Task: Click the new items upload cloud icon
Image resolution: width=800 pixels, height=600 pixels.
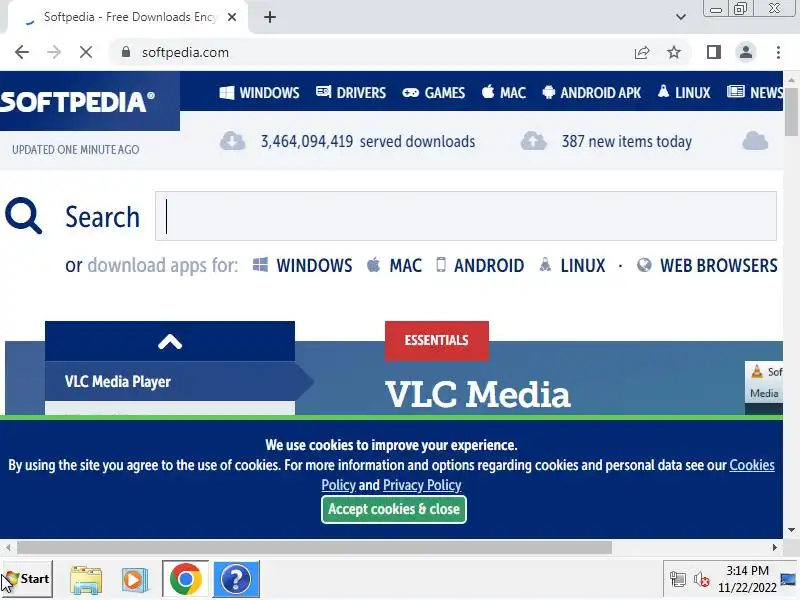Action: point(534,141)
